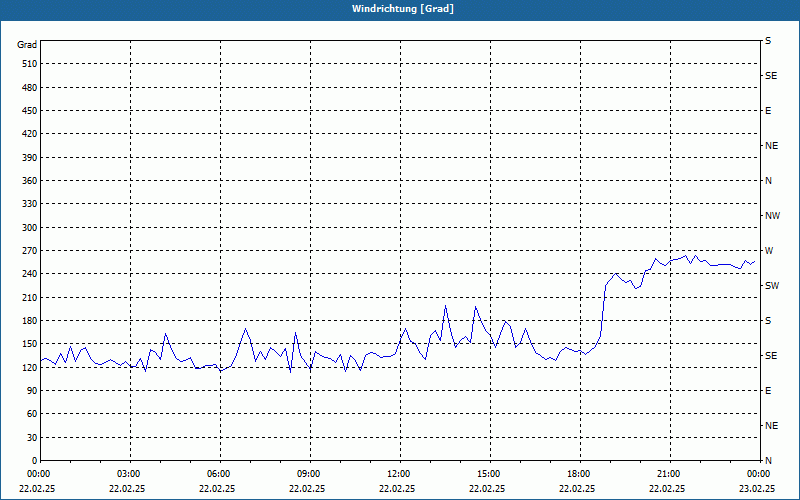800x500 pixels.
Task: Click the 300 y-axis label
Action: tap(30, 228)
